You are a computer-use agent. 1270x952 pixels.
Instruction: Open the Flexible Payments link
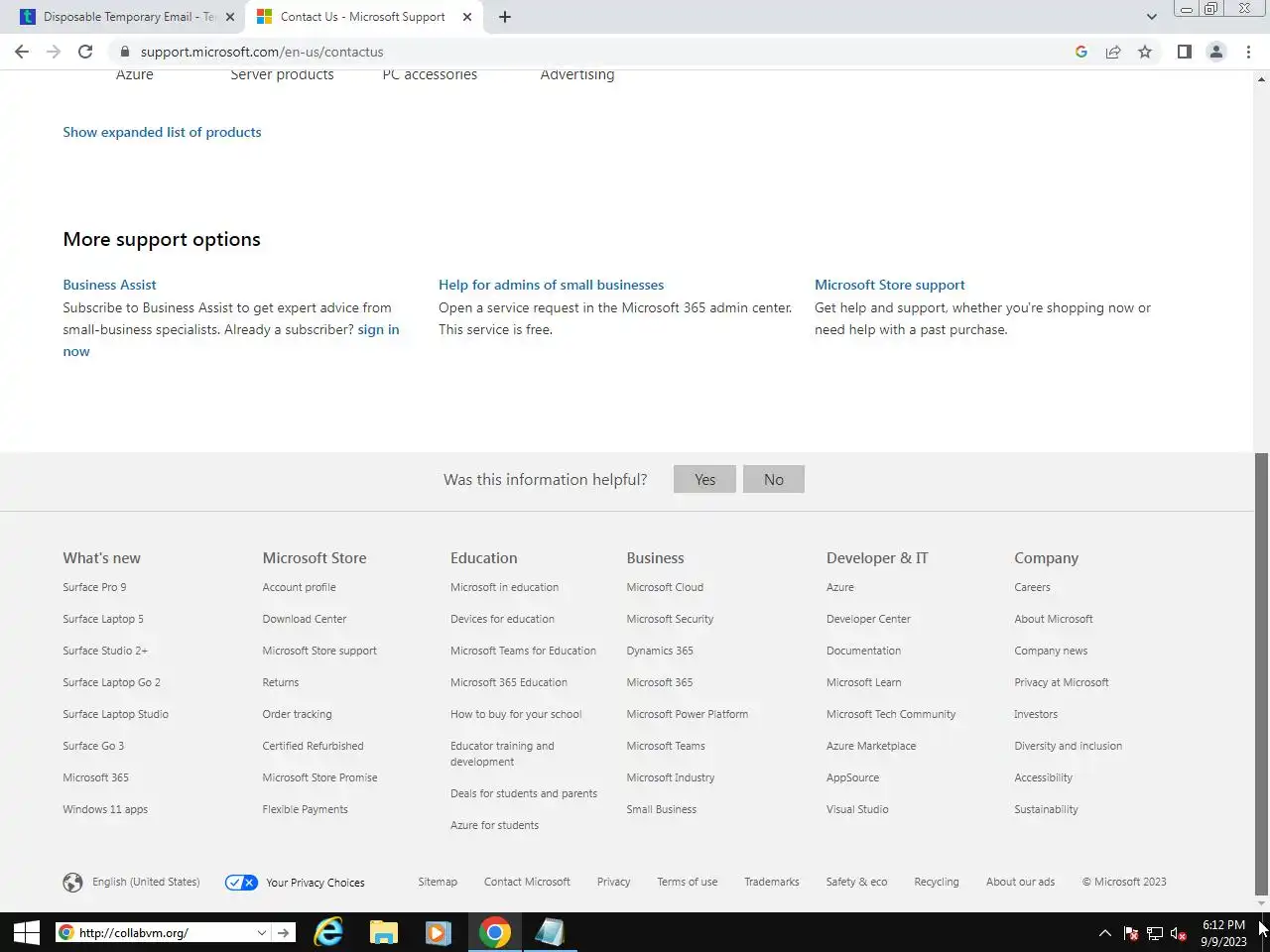point(305,809)
